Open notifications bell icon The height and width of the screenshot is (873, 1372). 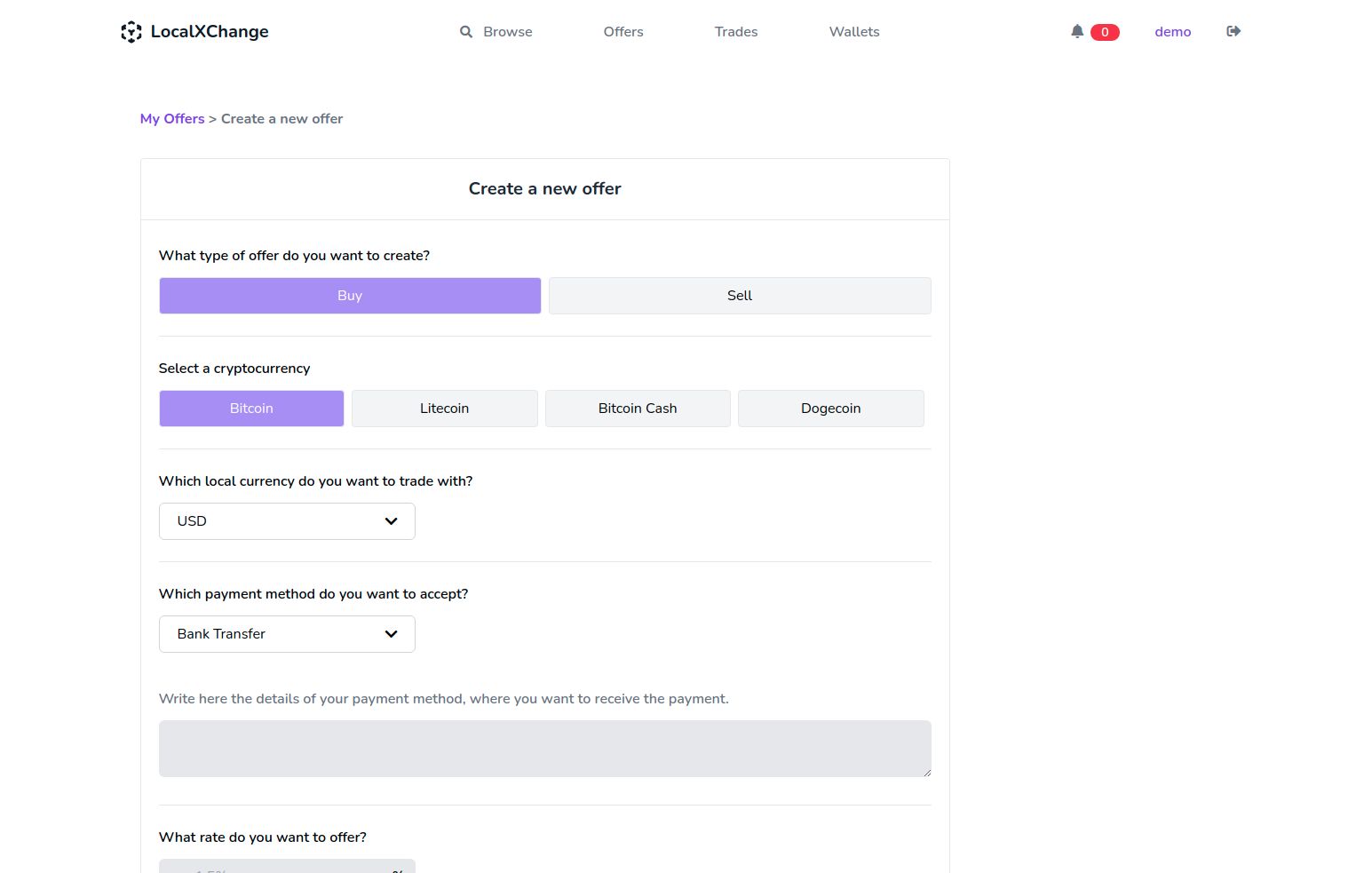point(1077,32)
